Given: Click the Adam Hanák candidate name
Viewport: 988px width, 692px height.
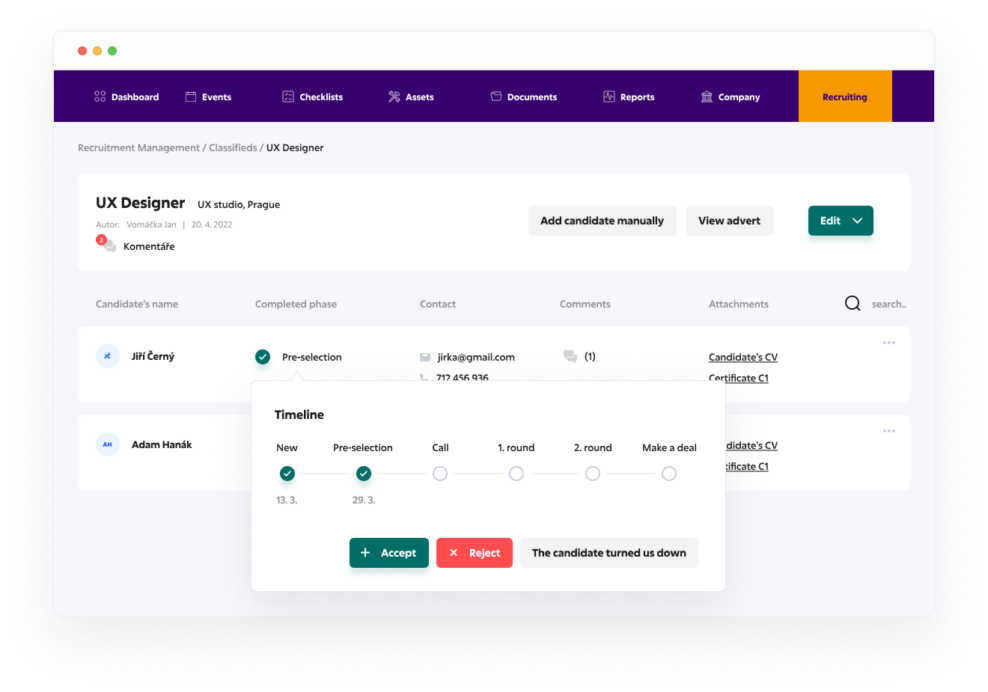Looking at the screenshot, I should (162, 444).
